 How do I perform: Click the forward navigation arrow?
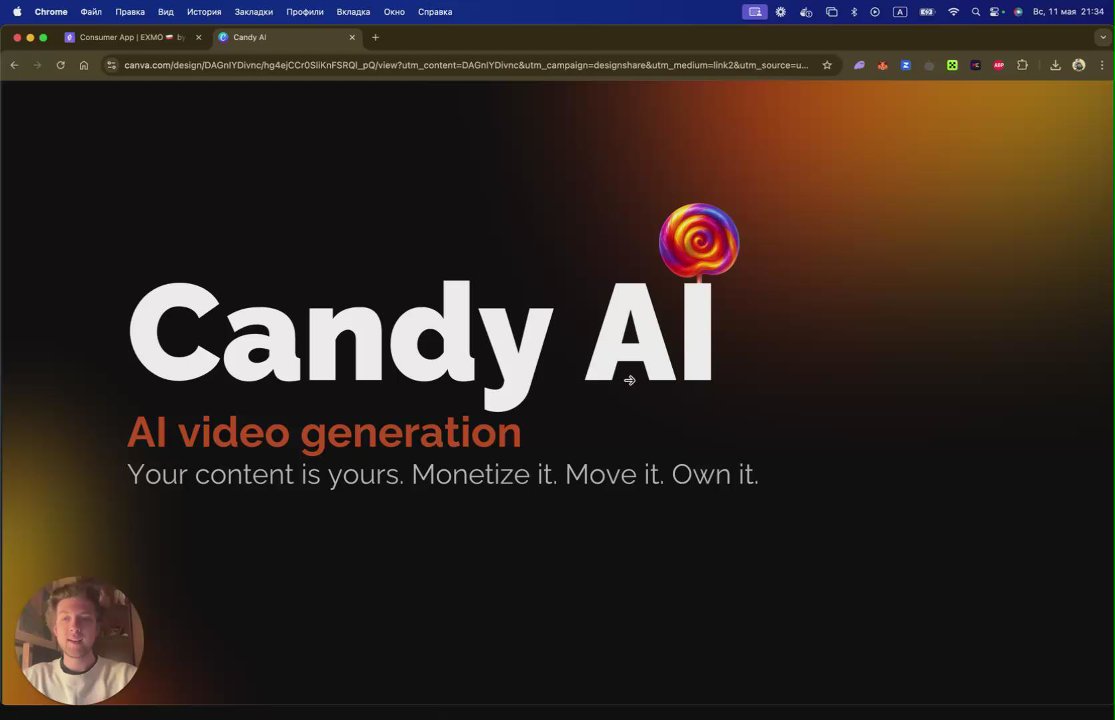[37, 65]
